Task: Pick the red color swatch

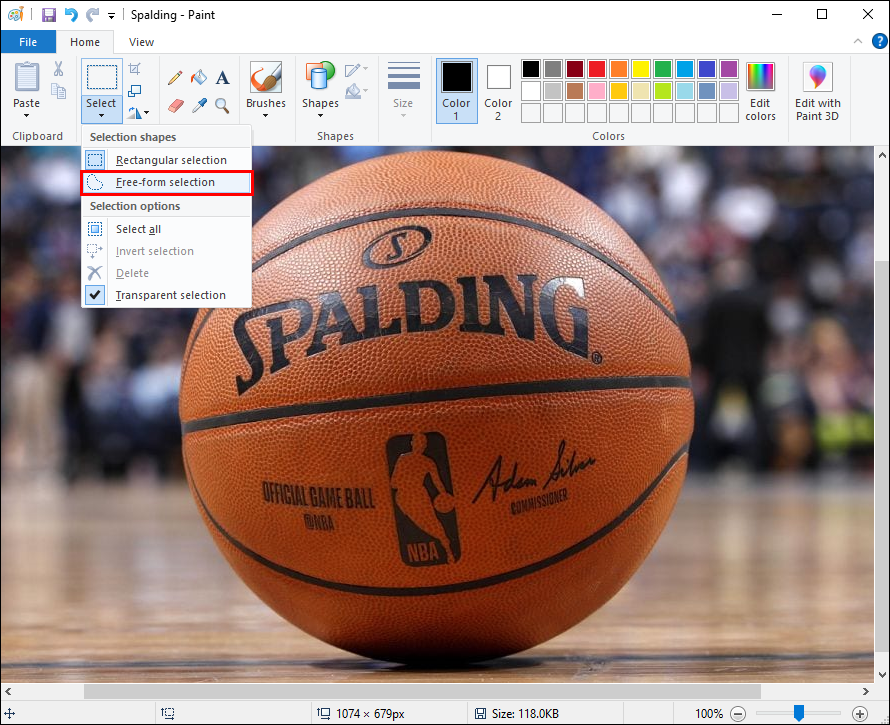Action: (597, 69)
